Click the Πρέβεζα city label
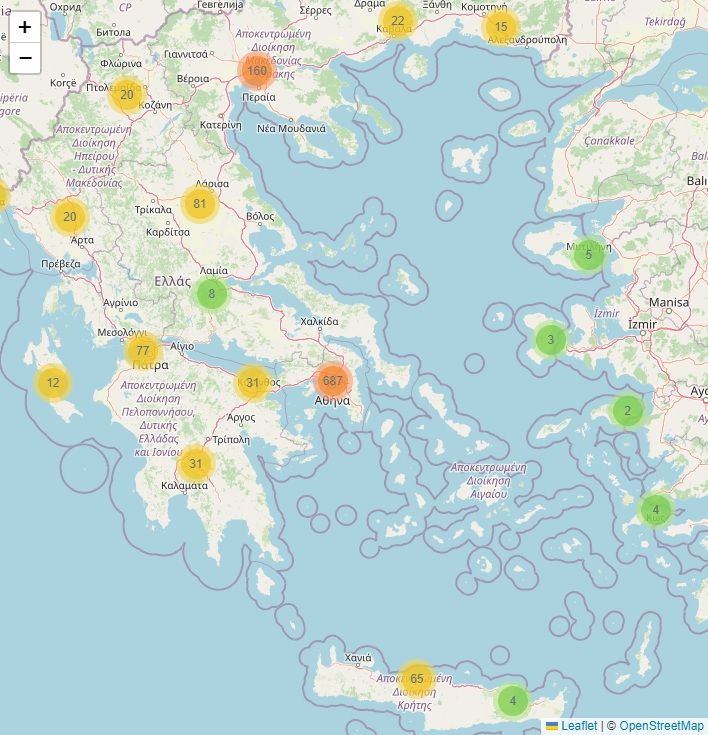Image resolution: width=708 pixels, height=735 pixels. click(60, 264)
